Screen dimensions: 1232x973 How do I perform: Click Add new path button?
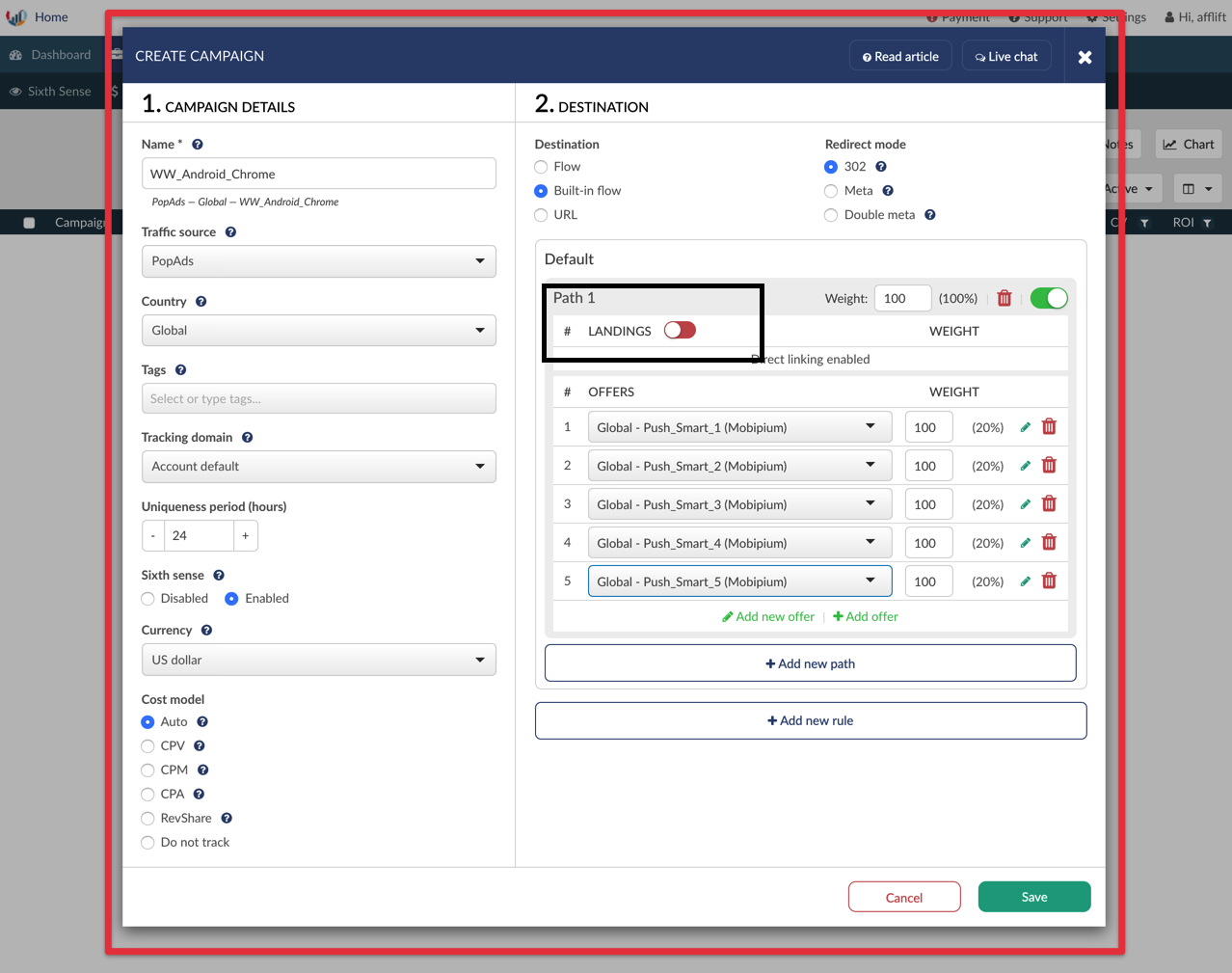(x=811, y=663)
